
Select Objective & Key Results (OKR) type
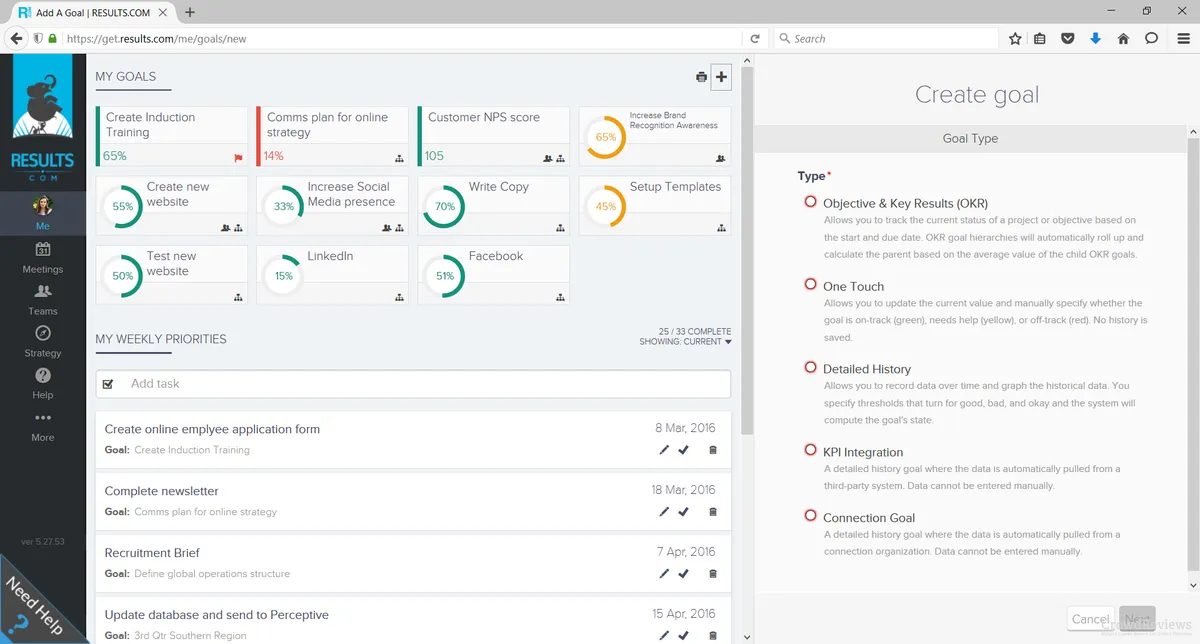811,202
